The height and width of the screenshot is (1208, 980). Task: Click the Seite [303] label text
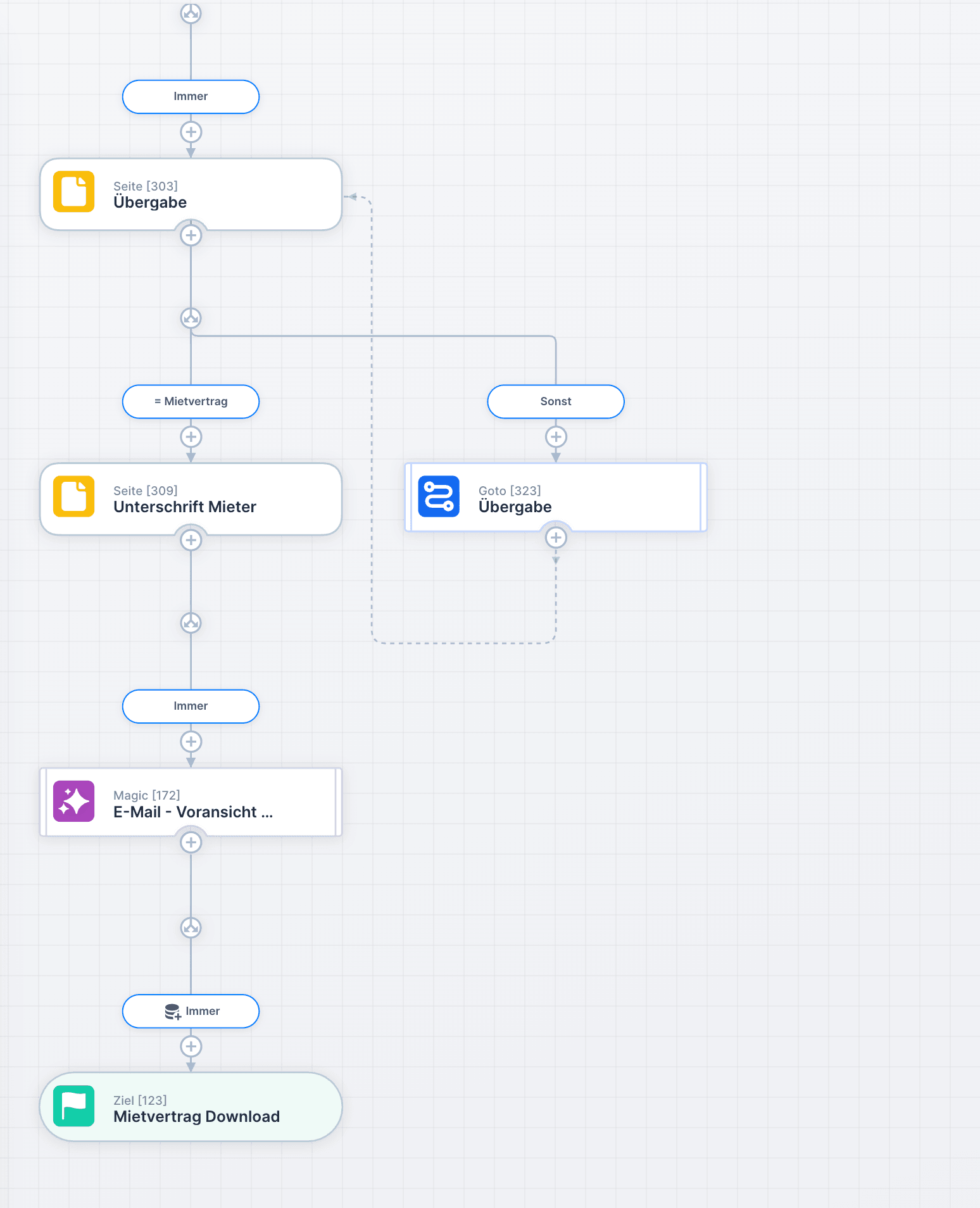tap(146, 186)
